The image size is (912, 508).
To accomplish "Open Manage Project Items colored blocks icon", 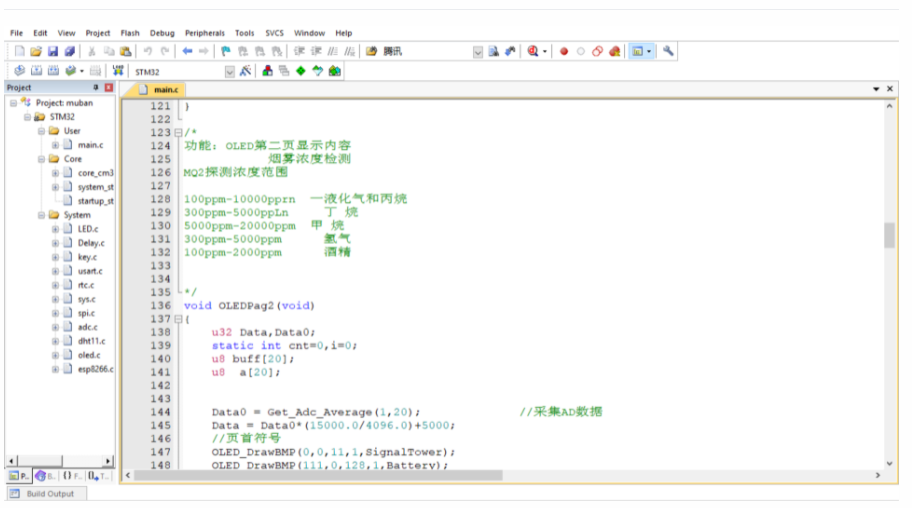I will click(268, 71).
